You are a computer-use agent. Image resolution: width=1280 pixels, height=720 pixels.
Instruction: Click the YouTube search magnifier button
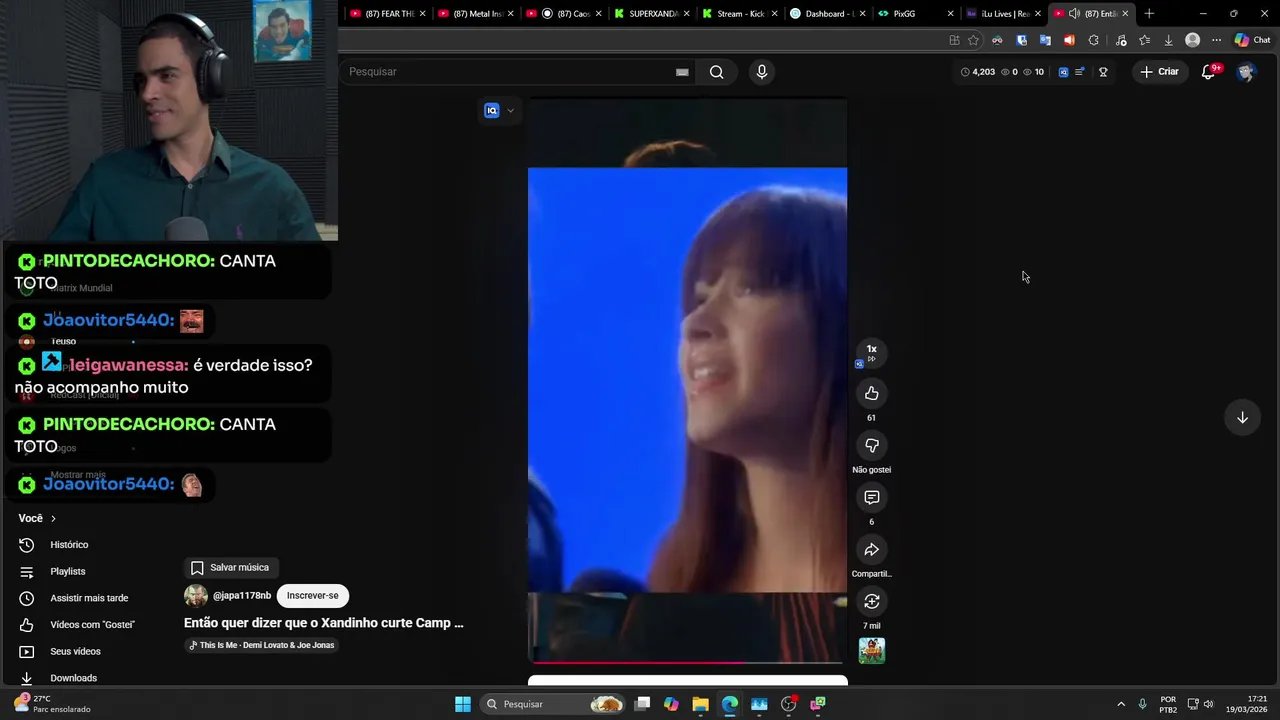(716, 72)
